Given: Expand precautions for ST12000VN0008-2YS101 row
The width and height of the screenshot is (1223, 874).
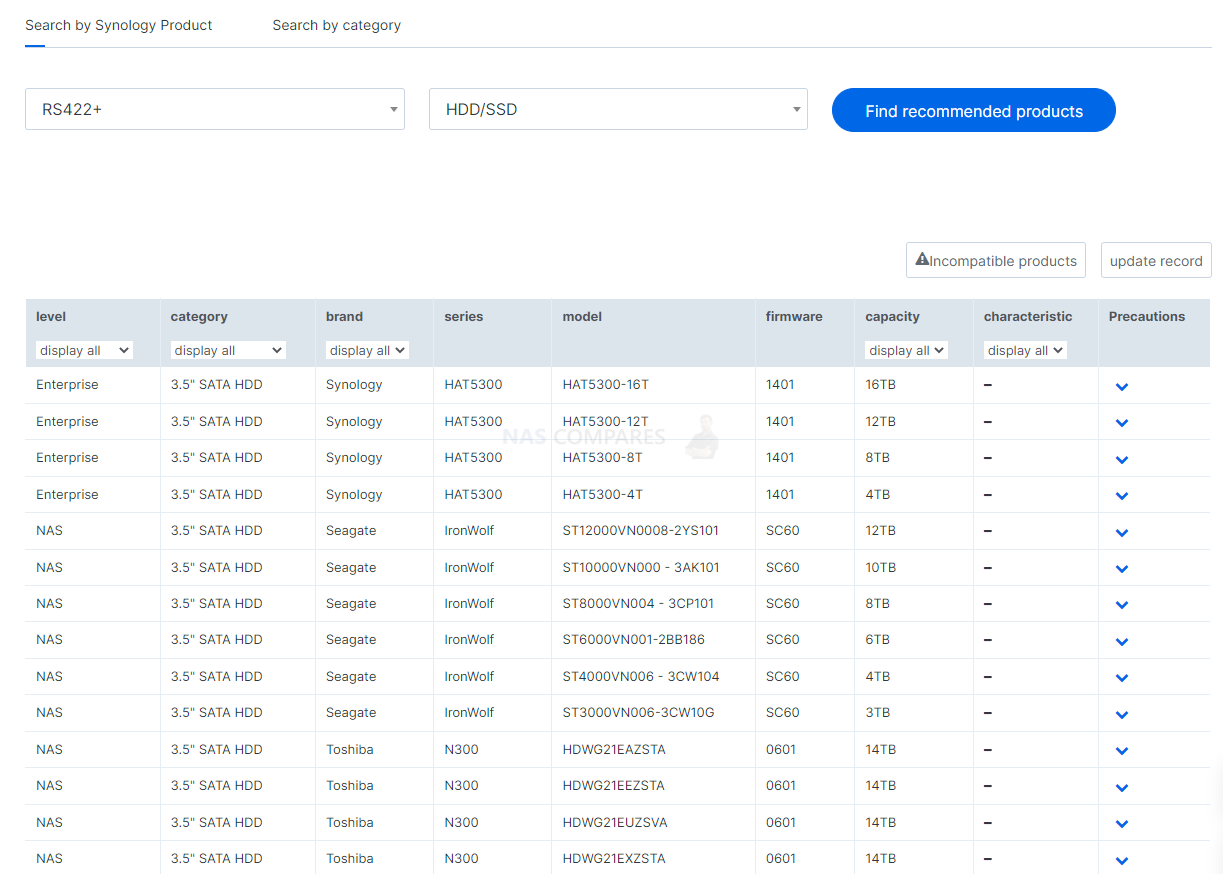Looking at the screenshot, I should 1122,532.
